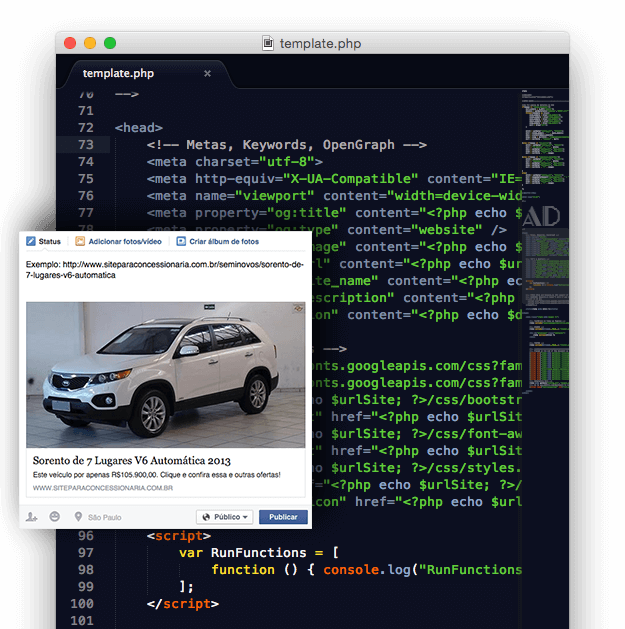Click opening <script> tag on line 96
The height and width of the screenshot is (629, 625).
179,536
